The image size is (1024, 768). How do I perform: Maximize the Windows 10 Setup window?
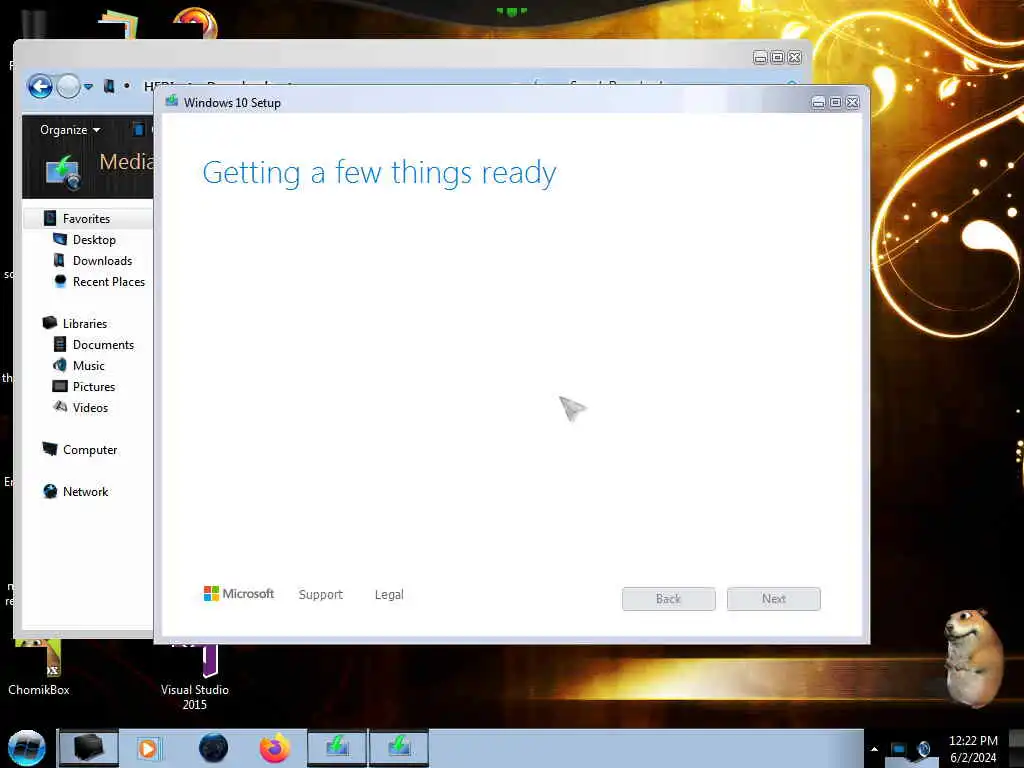835,103
